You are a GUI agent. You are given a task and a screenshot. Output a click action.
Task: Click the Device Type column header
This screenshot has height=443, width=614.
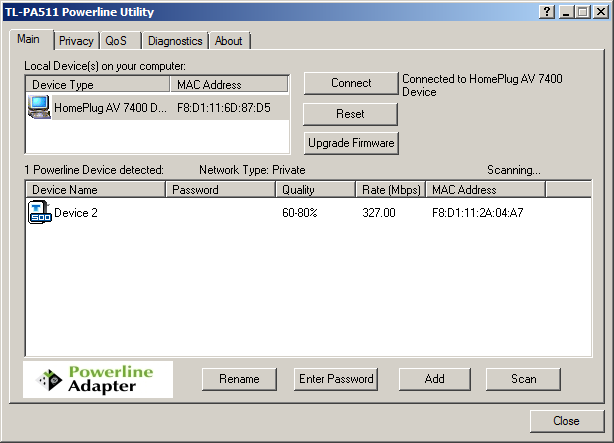point(98,85)
